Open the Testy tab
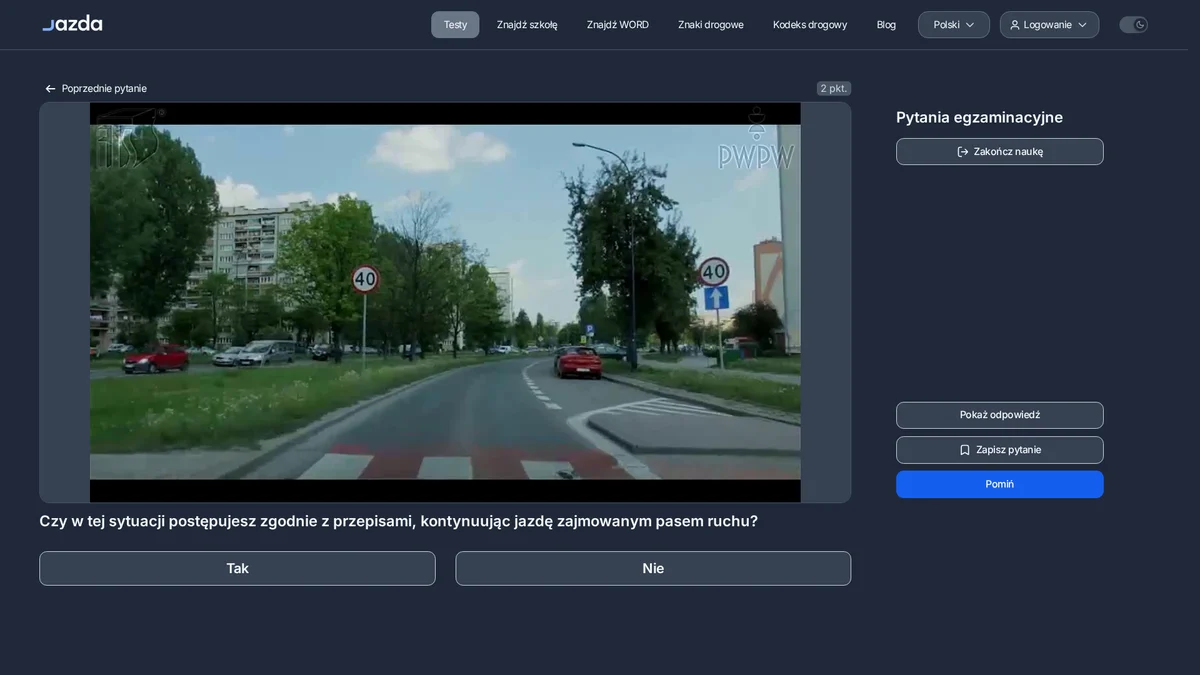1200x675 pixels. coord(455,25)
